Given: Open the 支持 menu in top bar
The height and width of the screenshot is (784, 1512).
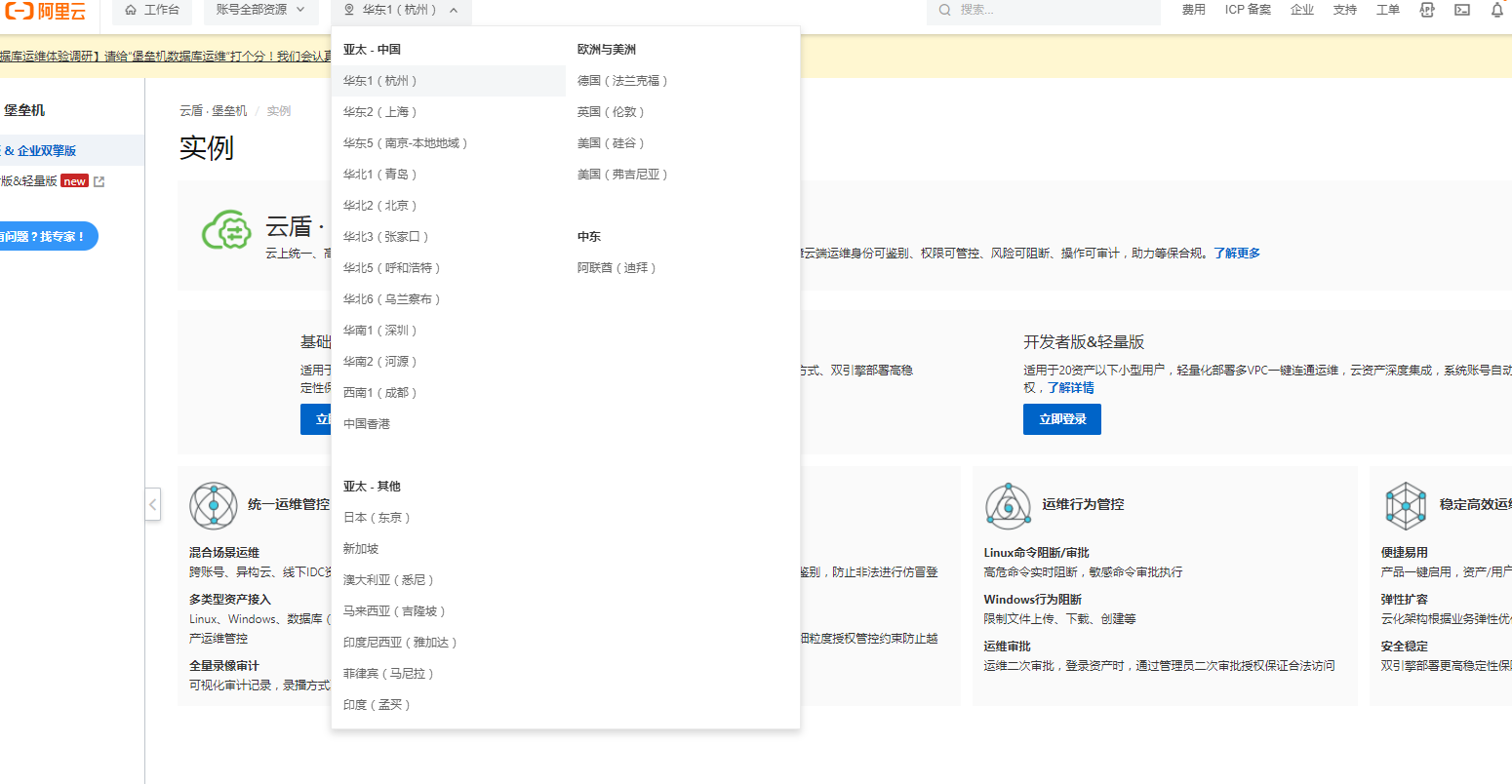Looking at the screenshot, I should (x=1345, y=10).
